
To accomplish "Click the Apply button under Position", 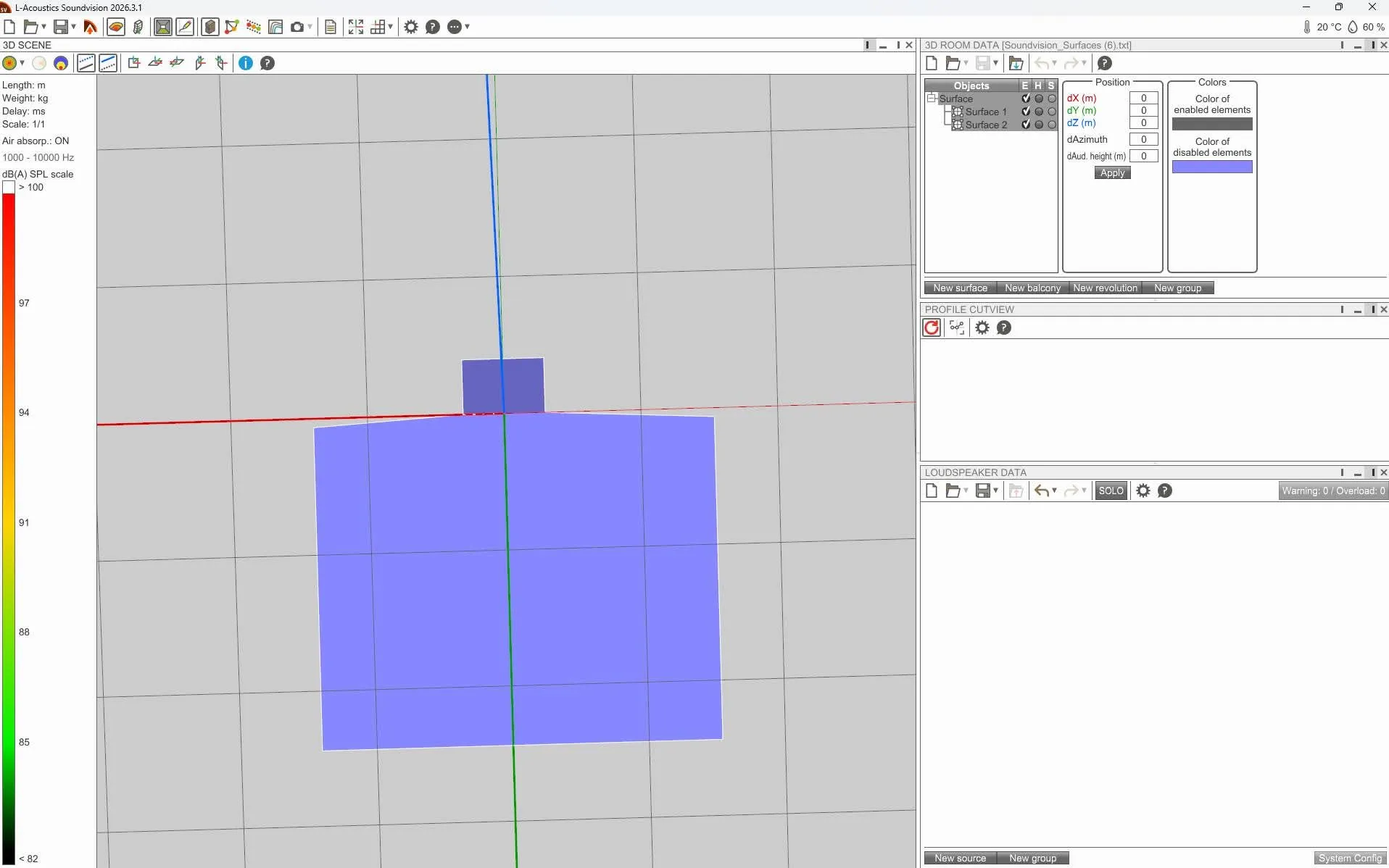I will [x=1112, y=172].
